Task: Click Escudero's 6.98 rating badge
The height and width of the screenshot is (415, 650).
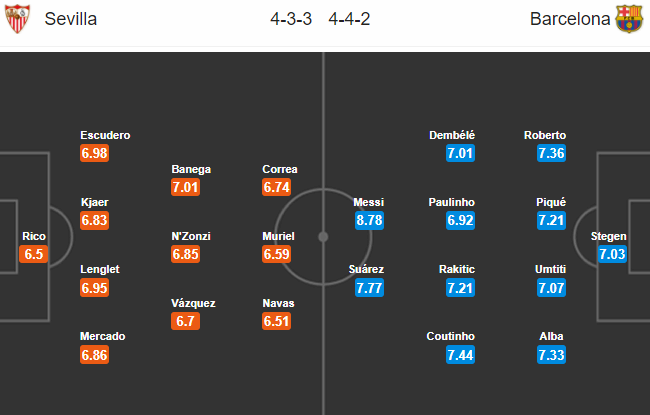Action: (x=94, y=153)
